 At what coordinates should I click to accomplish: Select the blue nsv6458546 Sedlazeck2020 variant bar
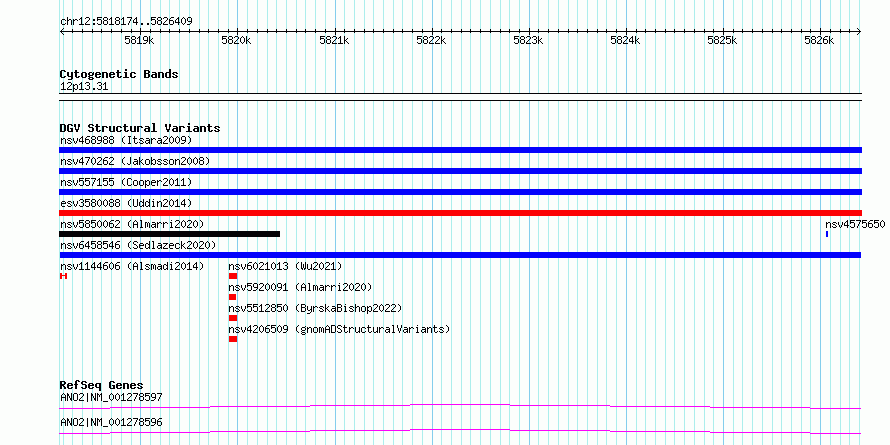460,255
